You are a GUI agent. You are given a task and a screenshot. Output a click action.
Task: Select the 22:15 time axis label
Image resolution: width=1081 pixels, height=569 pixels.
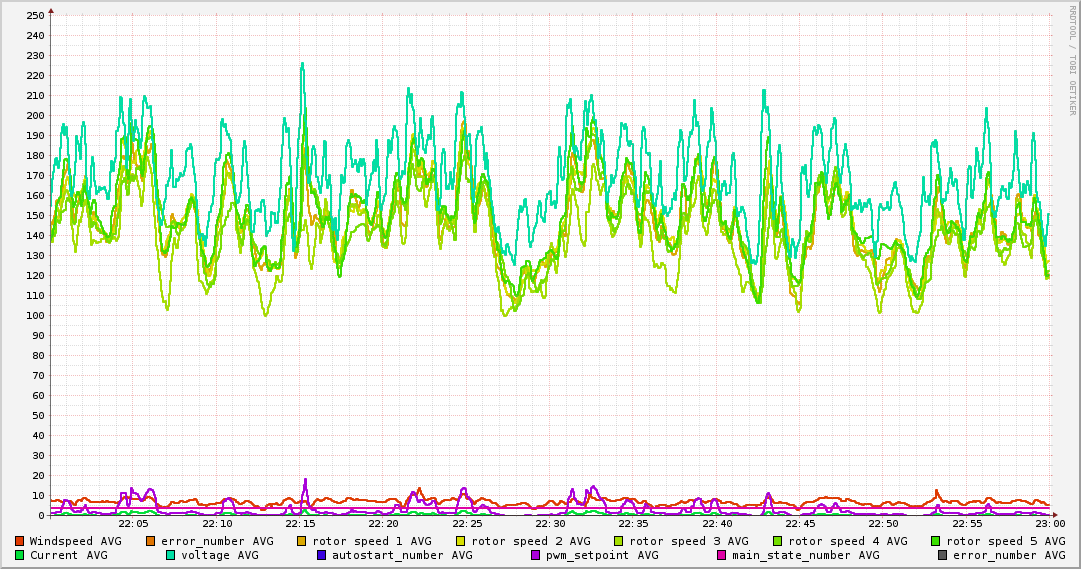301,524
